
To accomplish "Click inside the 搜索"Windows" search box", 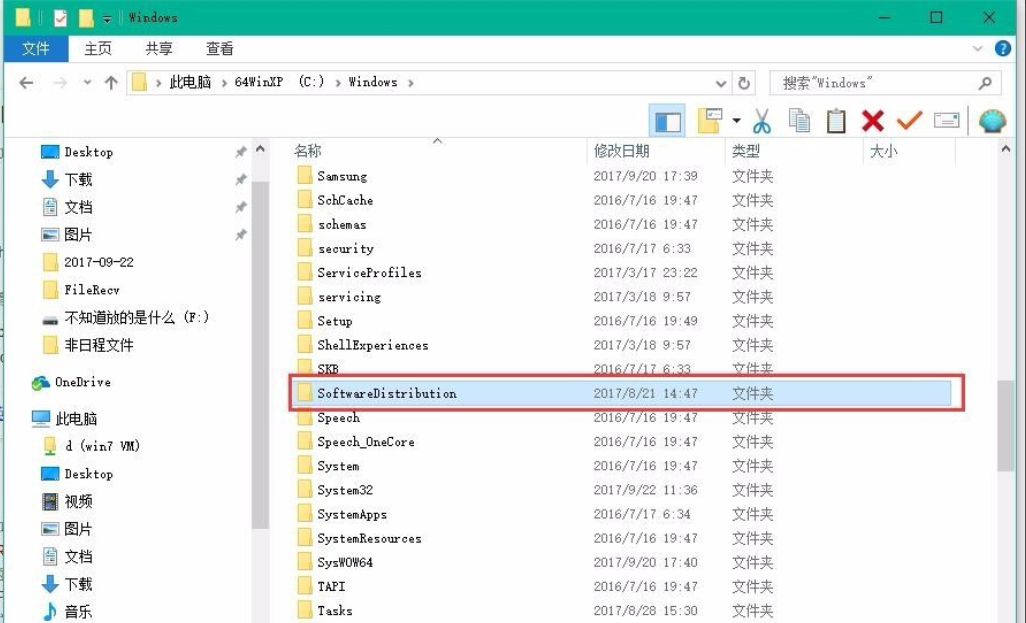I will (870, 84).
